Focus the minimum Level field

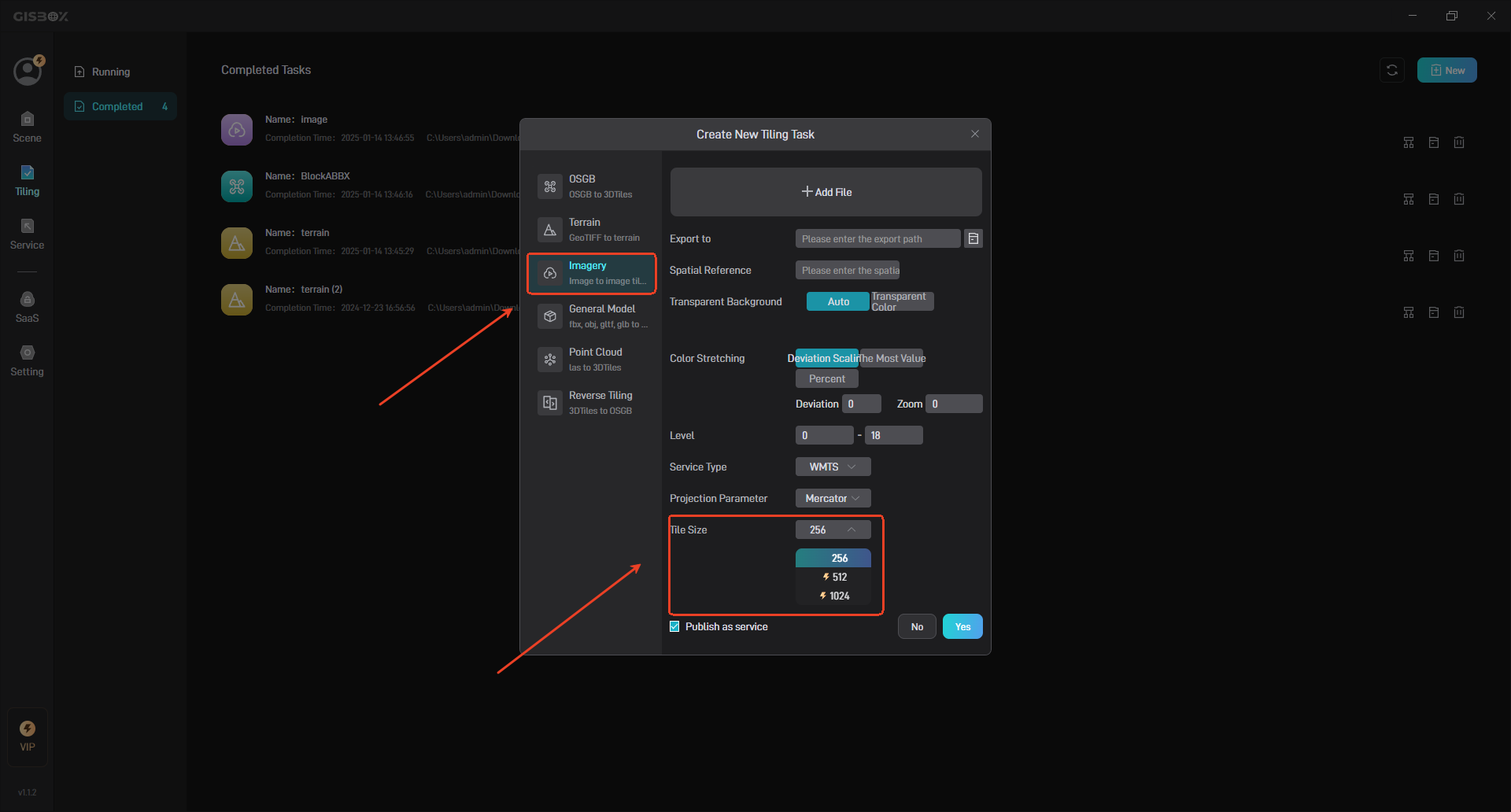[825, 435]
